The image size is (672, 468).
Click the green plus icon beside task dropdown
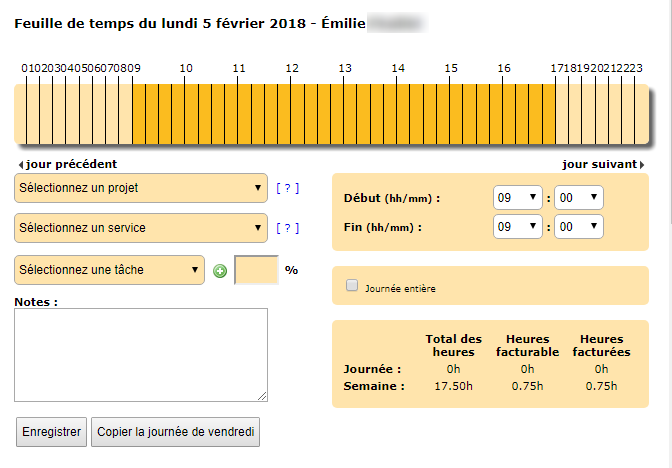220,270
